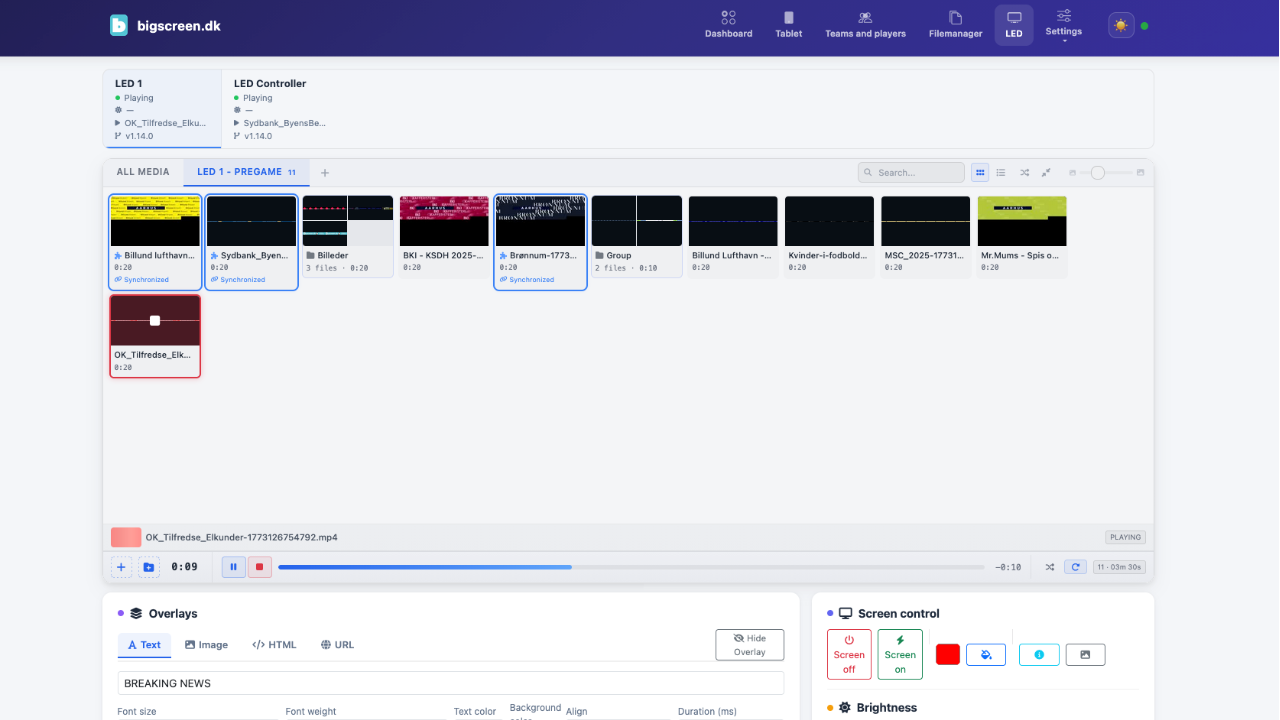Viewport: 1280px width, 720px height.
Task: Open the fill color bucket in Screen control
Action: [x=986, y=654]
